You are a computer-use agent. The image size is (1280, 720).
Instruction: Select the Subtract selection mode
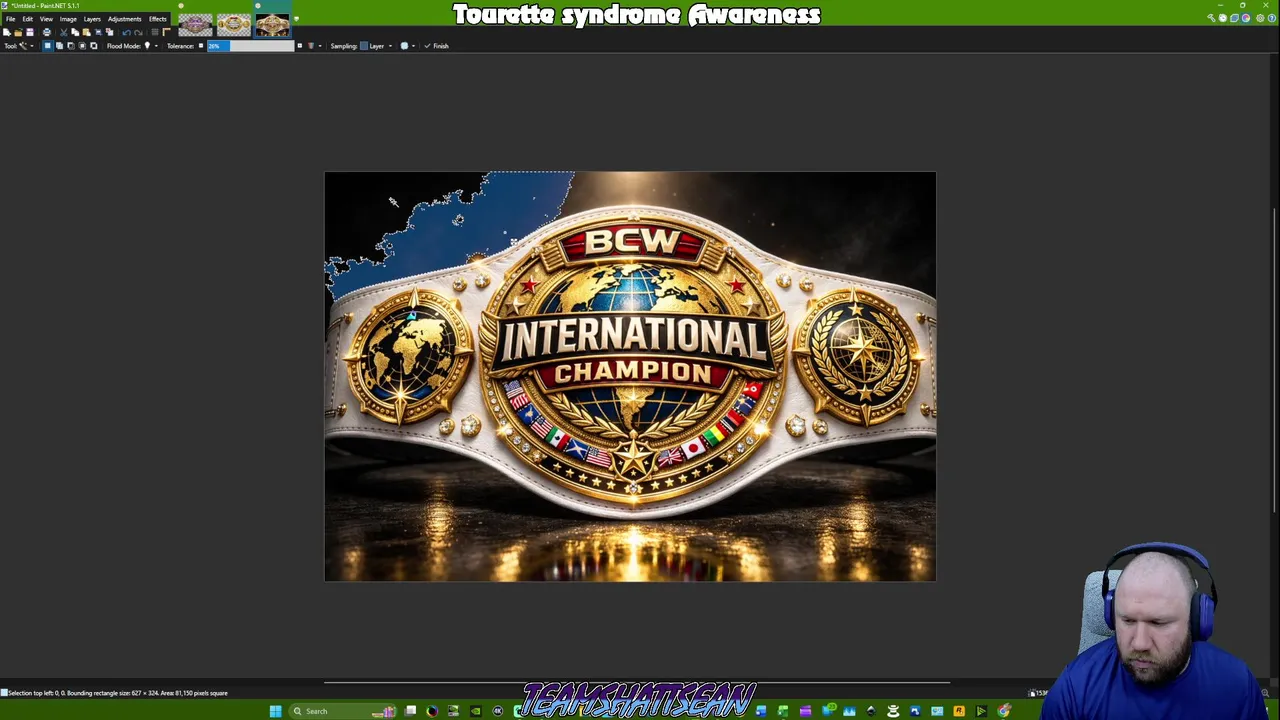(71, 46)
